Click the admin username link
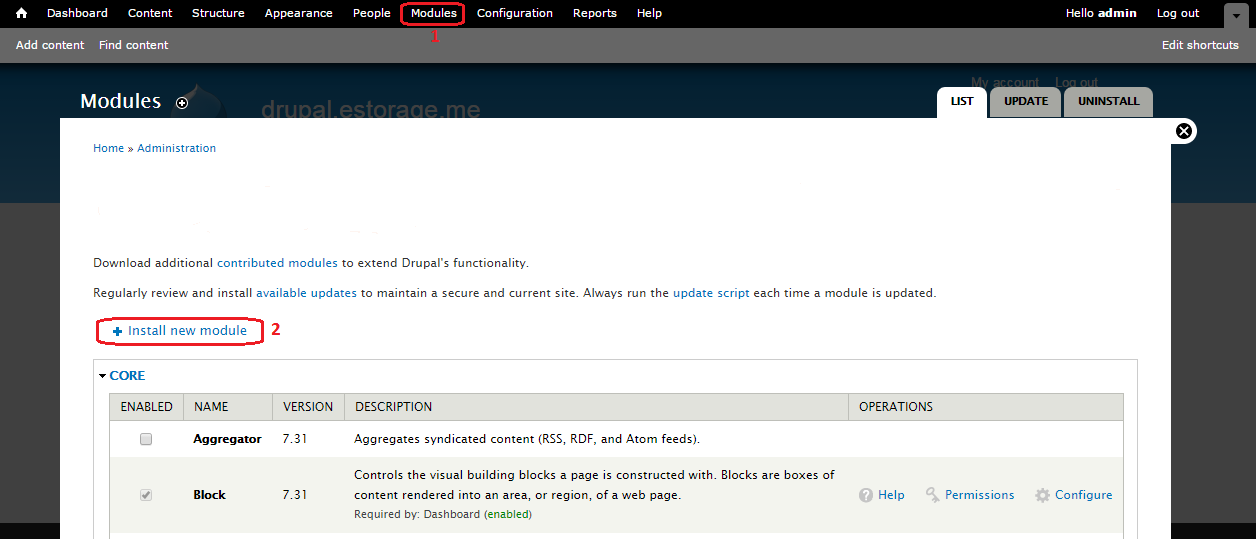 (1117, 13)
